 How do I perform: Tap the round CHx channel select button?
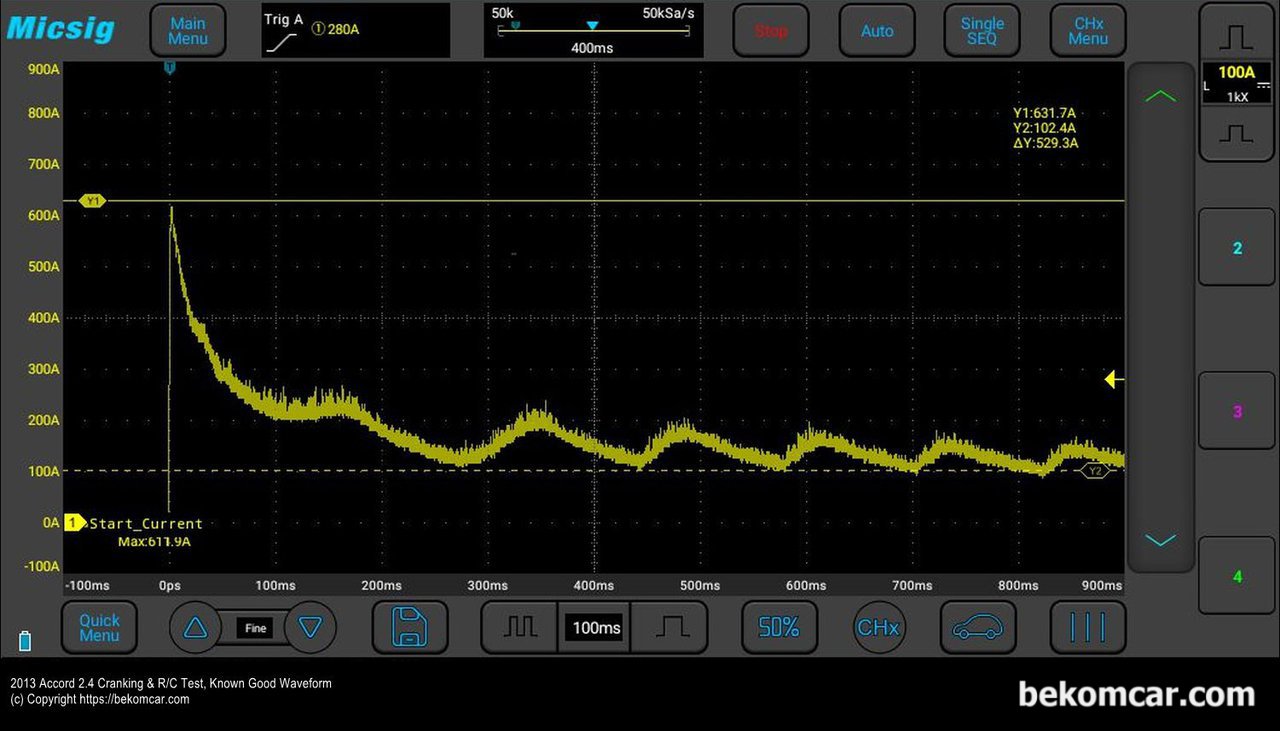(x=878, y=628)
